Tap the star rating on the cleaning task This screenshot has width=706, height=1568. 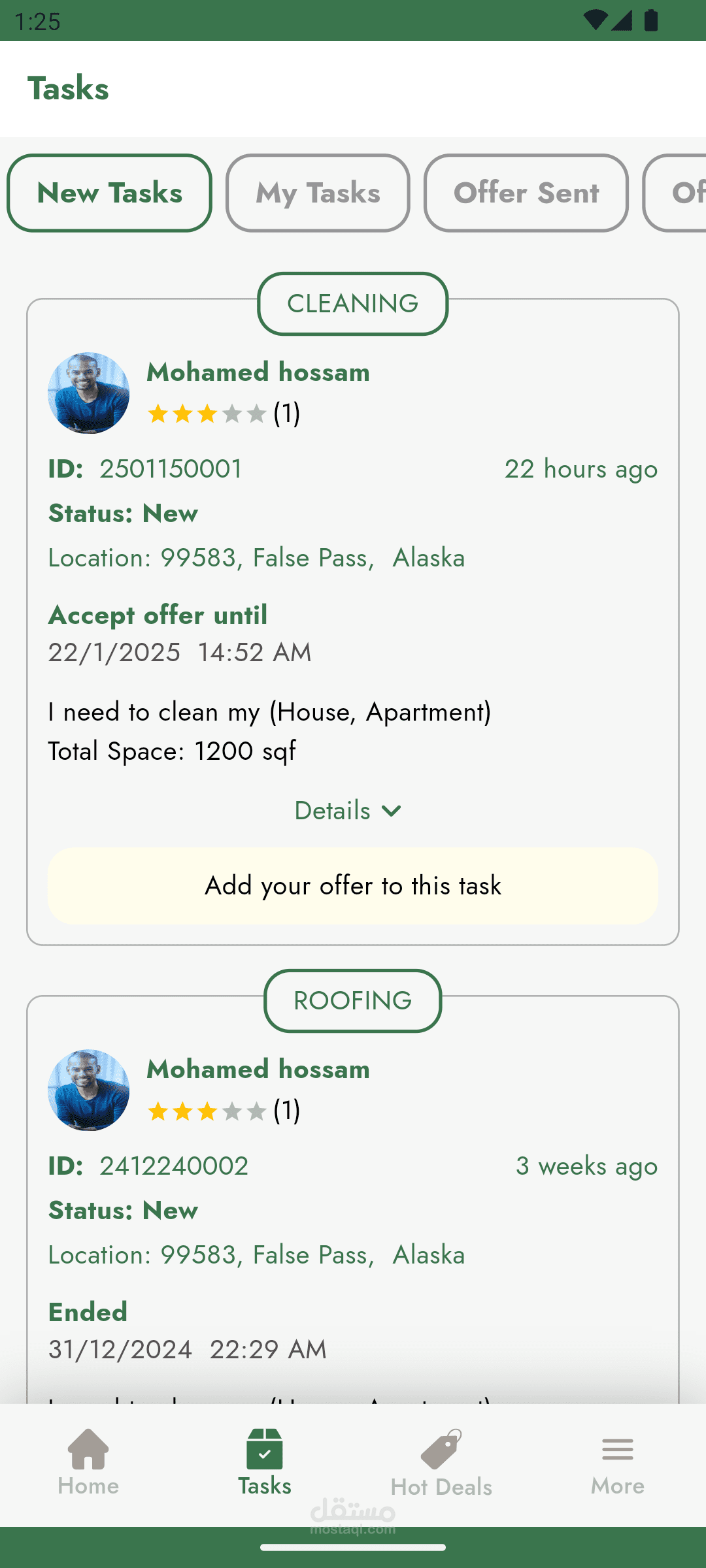click(207, 414)
